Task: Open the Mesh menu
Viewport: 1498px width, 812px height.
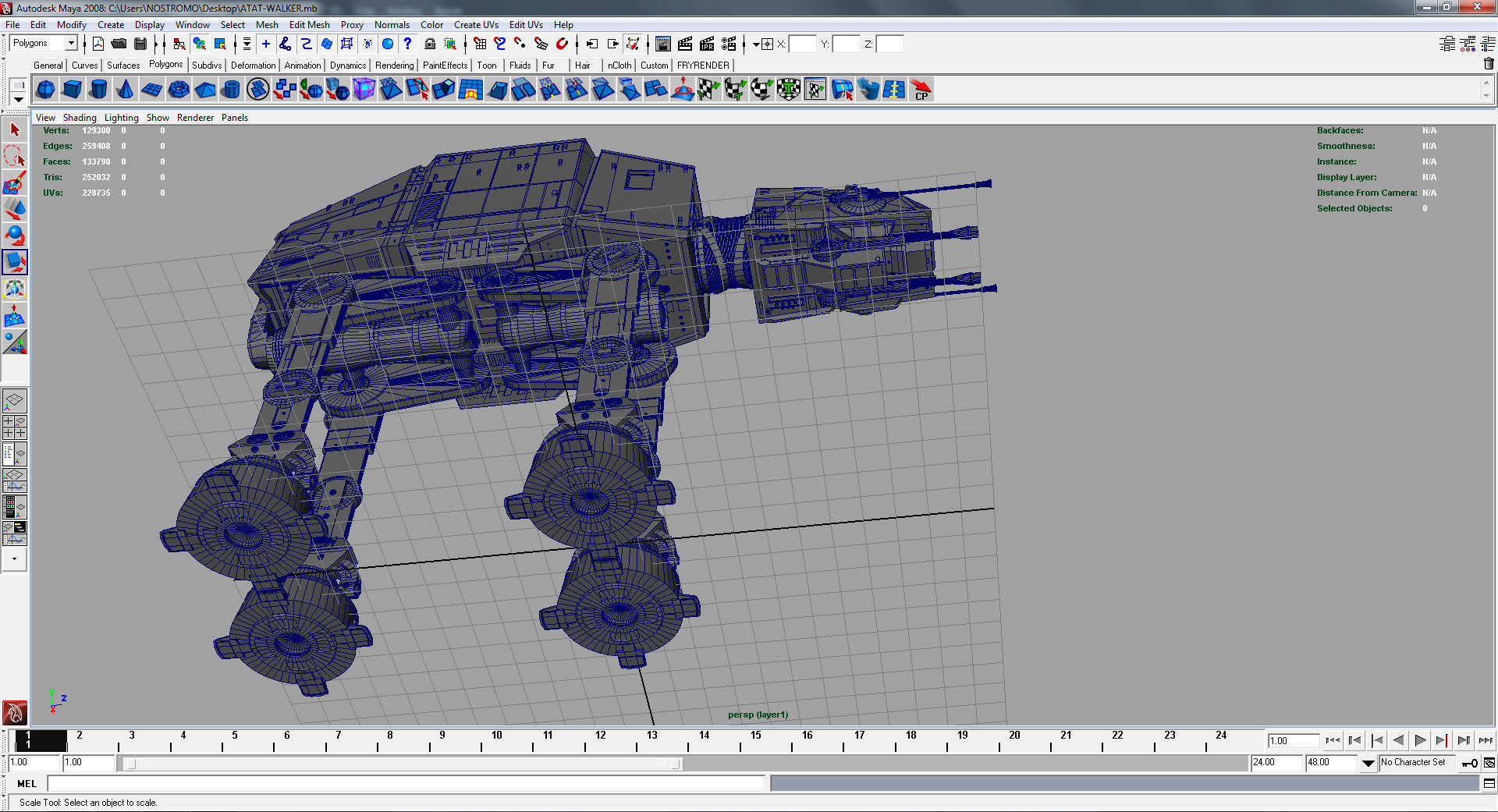Action: (x=267, y=25)
